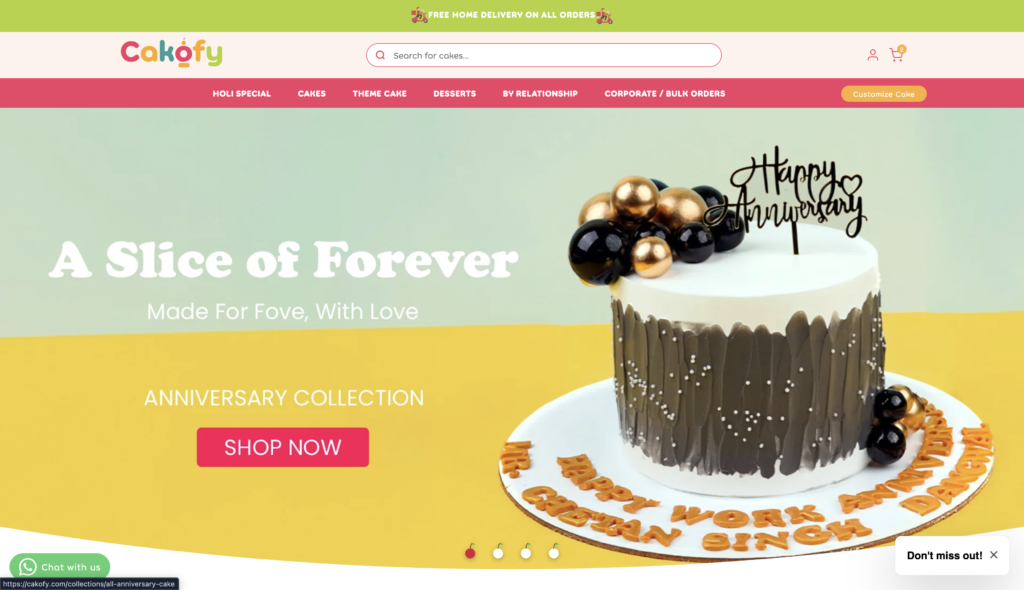Jump to the fourth carousel slide dot
Viewport: 1024px width, 590px height.
[x=554, y=552]
